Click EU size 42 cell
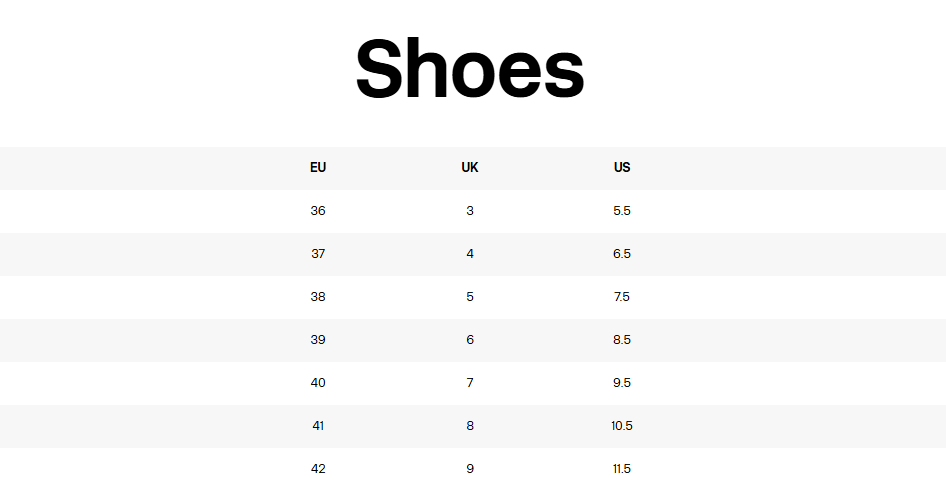This screenshot has height=500, width=946. [x=318, y=469]
